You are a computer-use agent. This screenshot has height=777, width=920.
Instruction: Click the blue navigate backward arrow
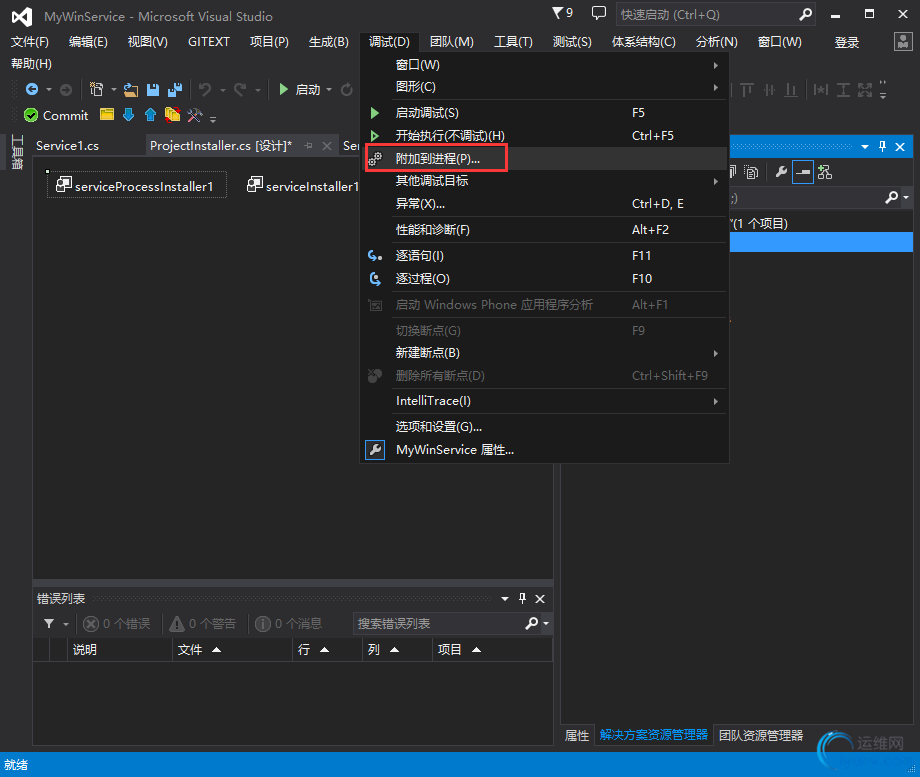click(x=32, y=90)
